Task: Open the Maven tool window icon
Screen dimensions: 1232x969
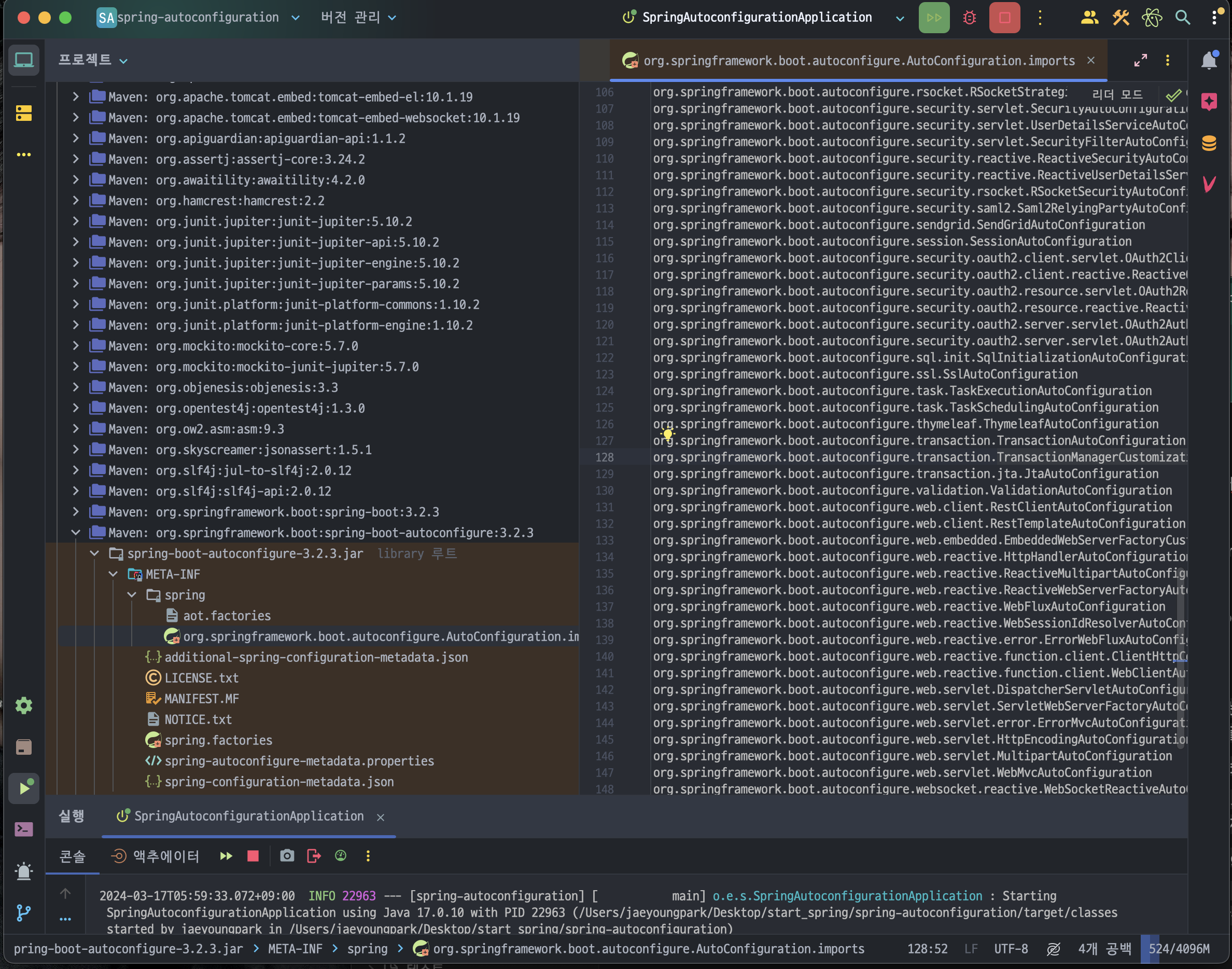Action: 1209,184
